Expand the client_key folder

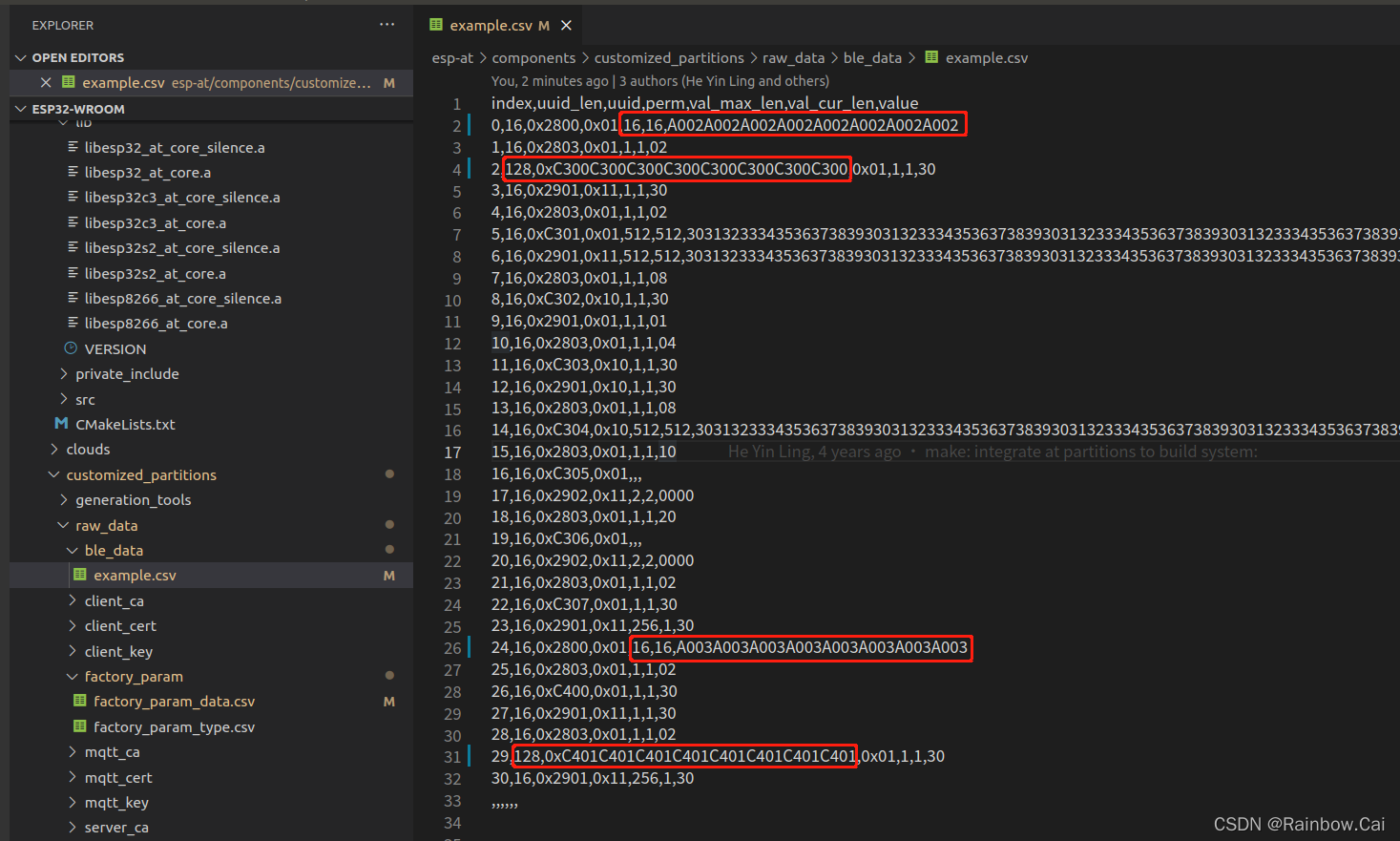73,651
